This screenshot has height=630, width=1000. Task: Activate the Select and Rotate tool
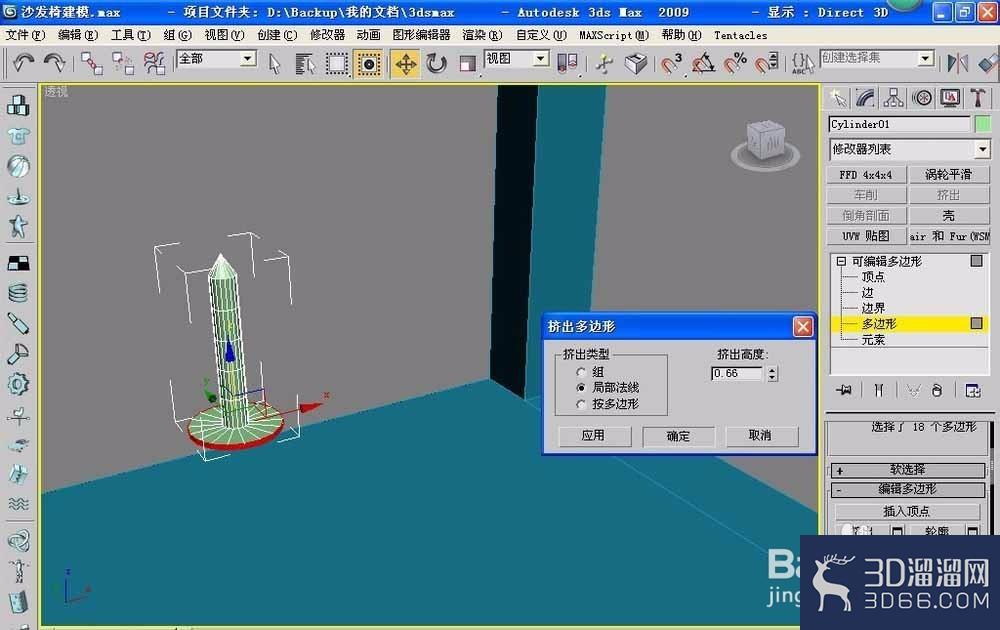tap(437, 64)
